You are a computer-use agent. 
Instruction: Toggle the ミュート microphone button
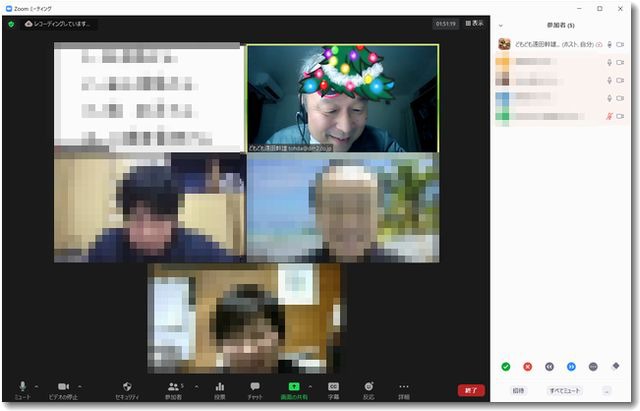coord(22,386)
